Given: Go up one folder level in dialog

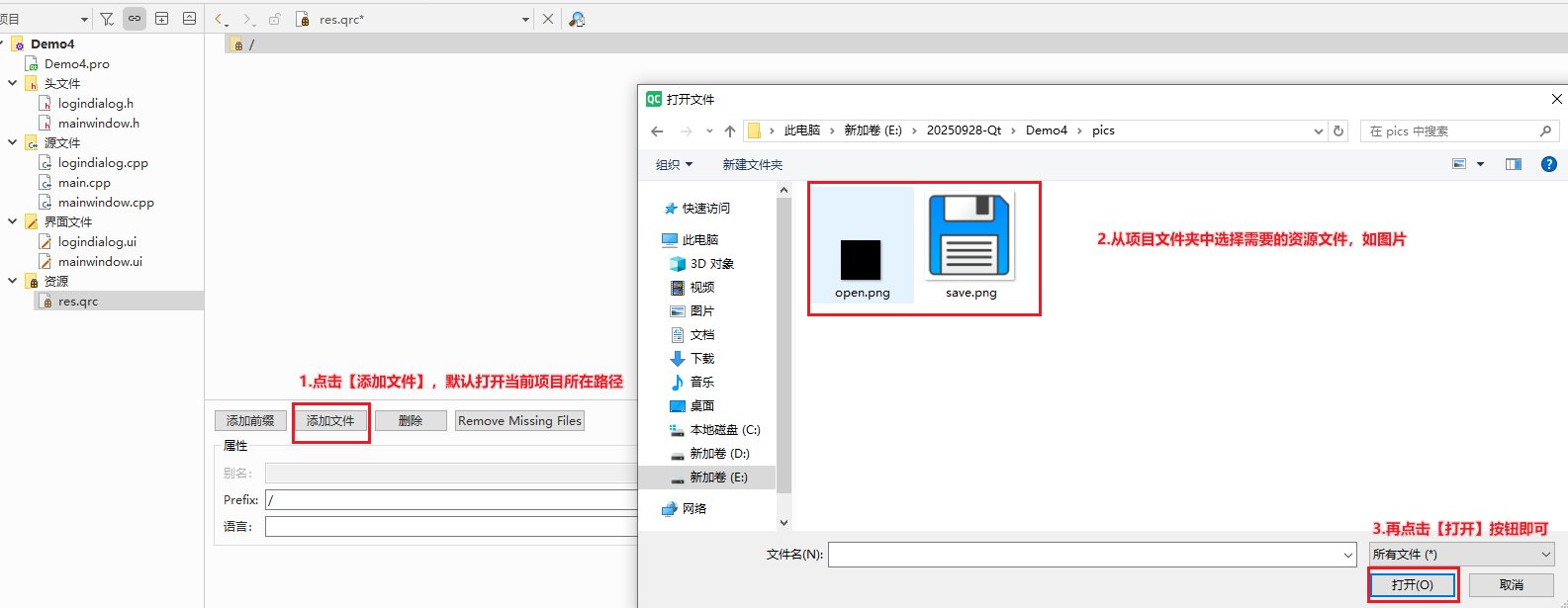Looking at the screenshot, I should 730,130.
